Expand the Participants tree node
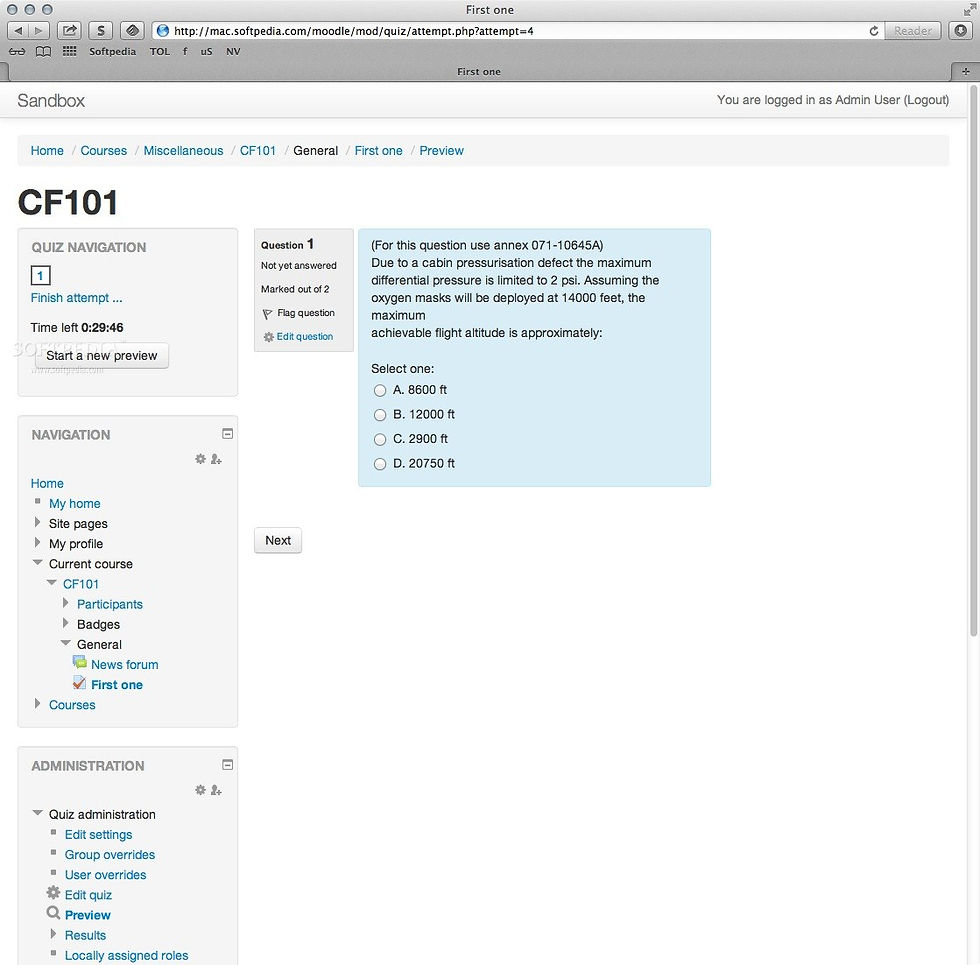 [x=65, y=603]
